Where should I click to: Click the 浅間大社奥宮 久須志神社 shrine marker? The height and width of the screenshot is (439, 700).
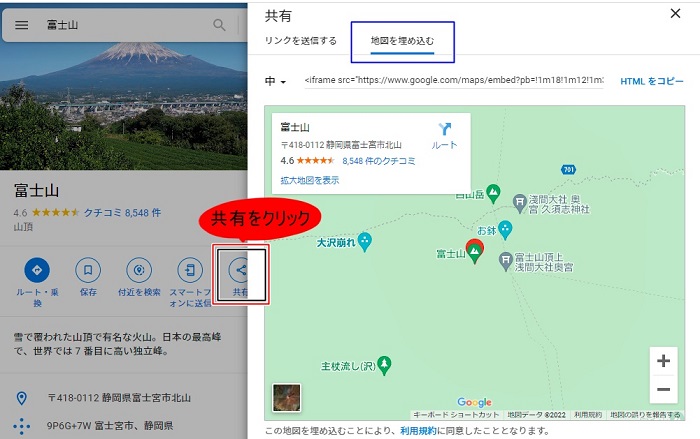(519, 203)
